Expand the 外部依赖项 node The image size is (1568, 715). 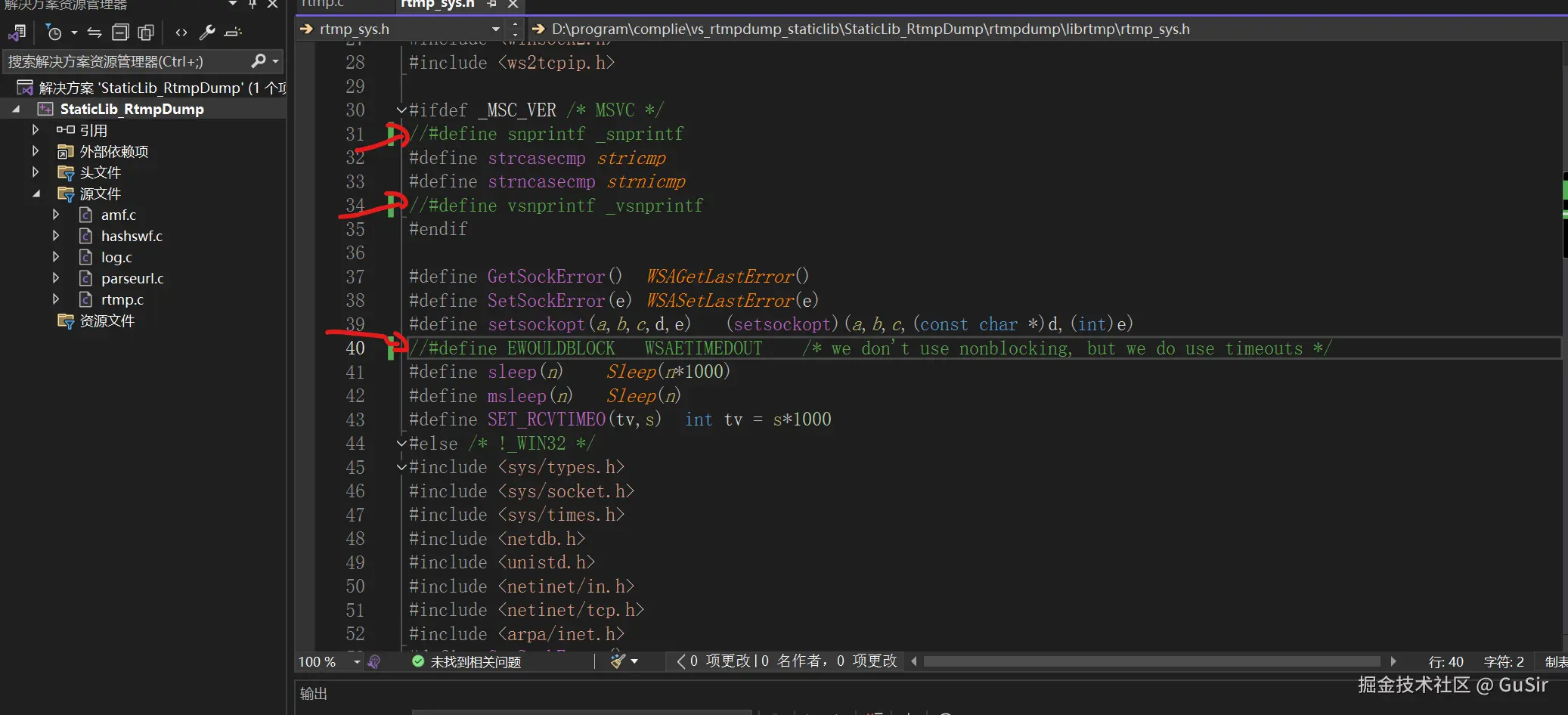coord(36,151)
